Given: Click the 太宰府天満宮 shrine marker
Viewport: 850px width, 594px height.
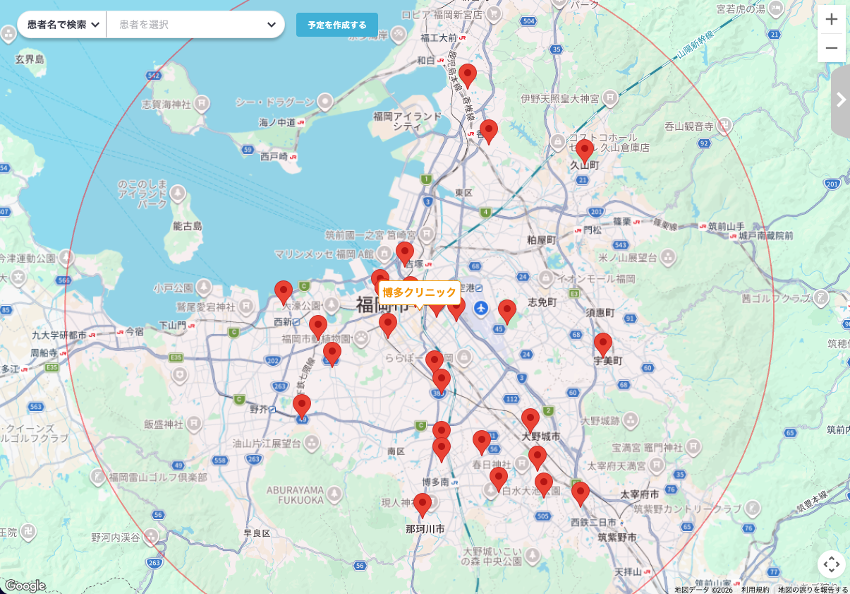Looking at the screenshot, I should click(x=656, y=465).
